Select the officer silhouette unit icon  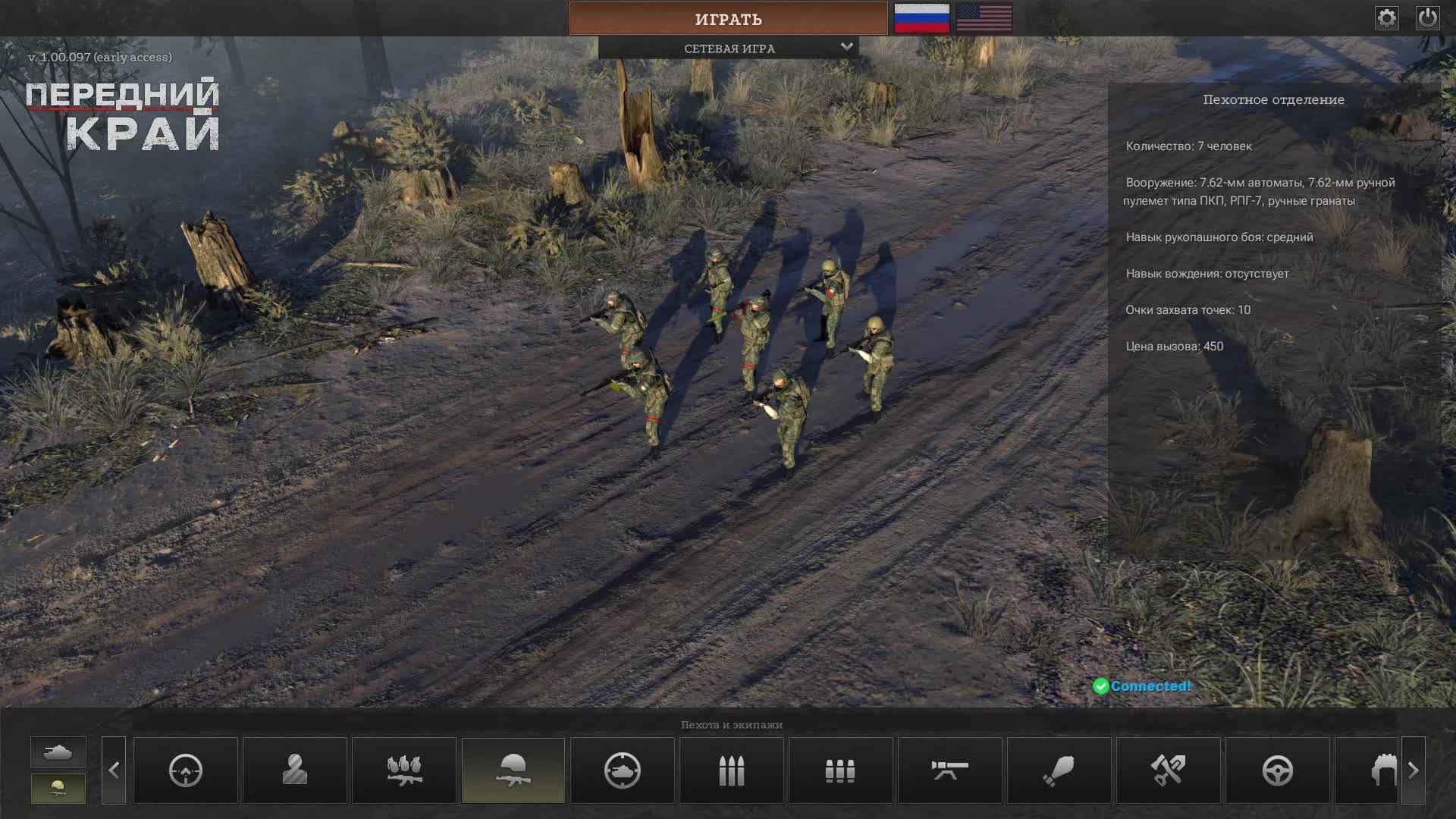(x=295, y=770)
